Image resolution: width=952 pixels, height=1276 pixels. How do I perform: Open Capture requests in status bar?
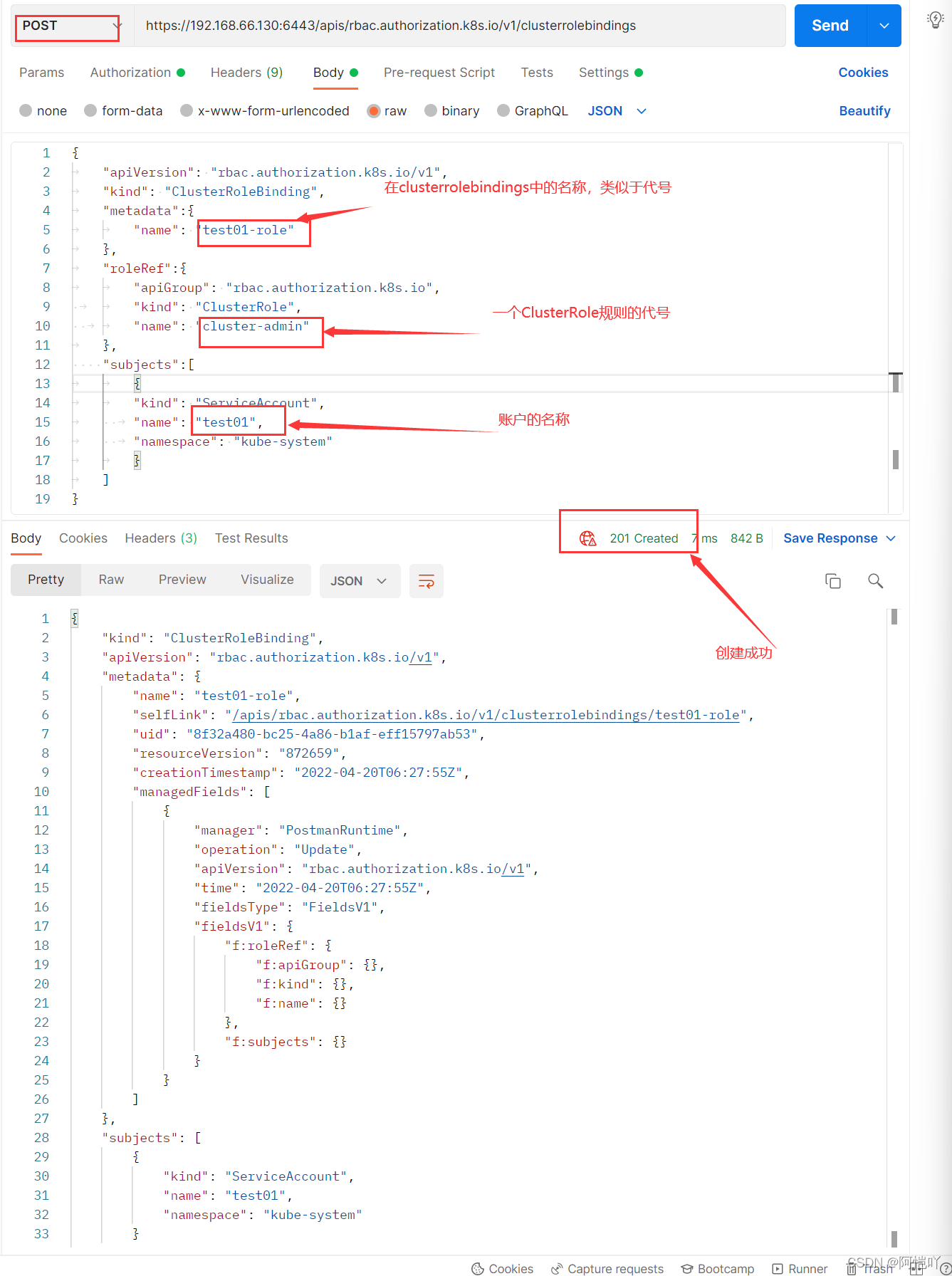pyautogui.click(x=607, y=1269)
